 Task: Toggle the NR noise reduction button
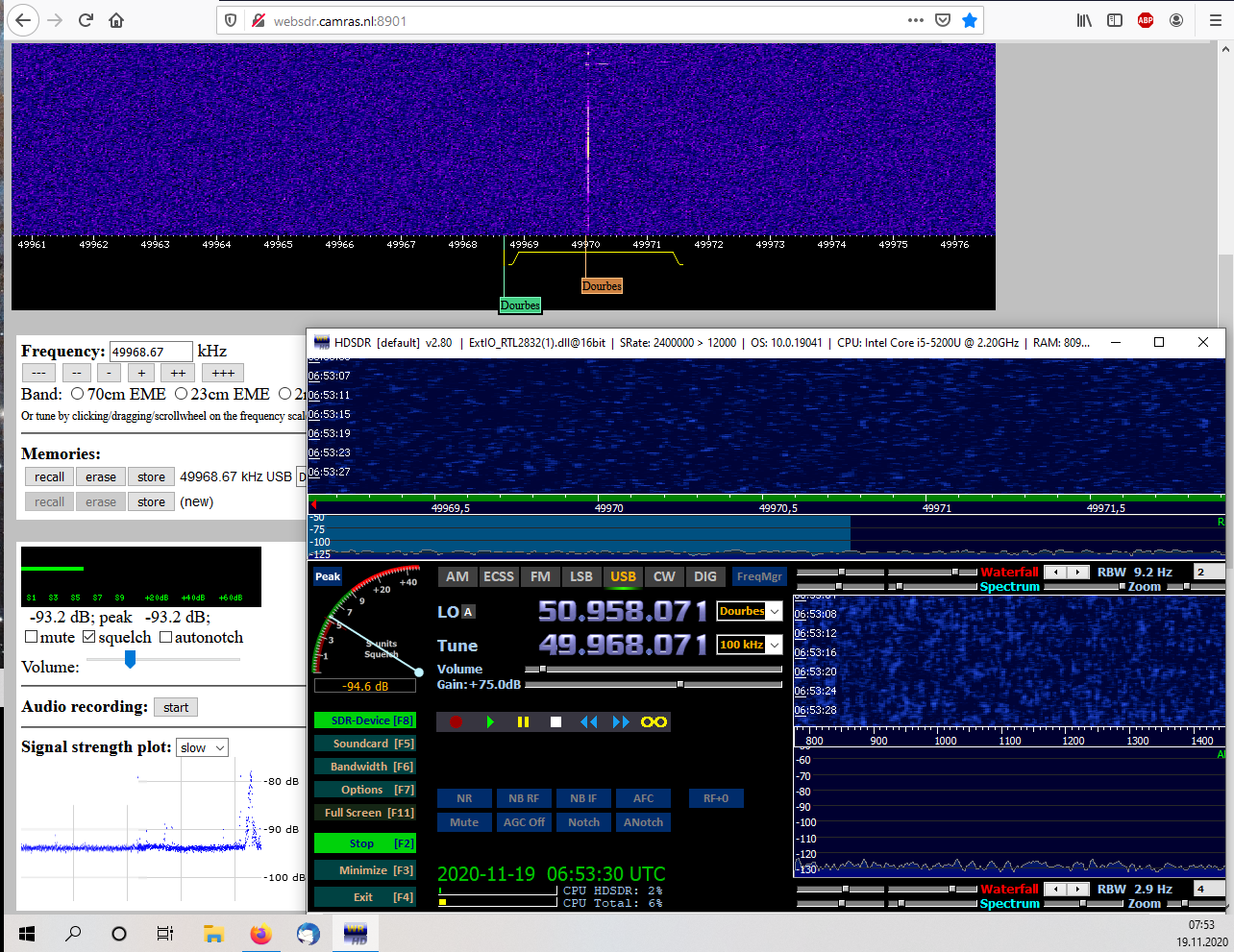point(464,798)
